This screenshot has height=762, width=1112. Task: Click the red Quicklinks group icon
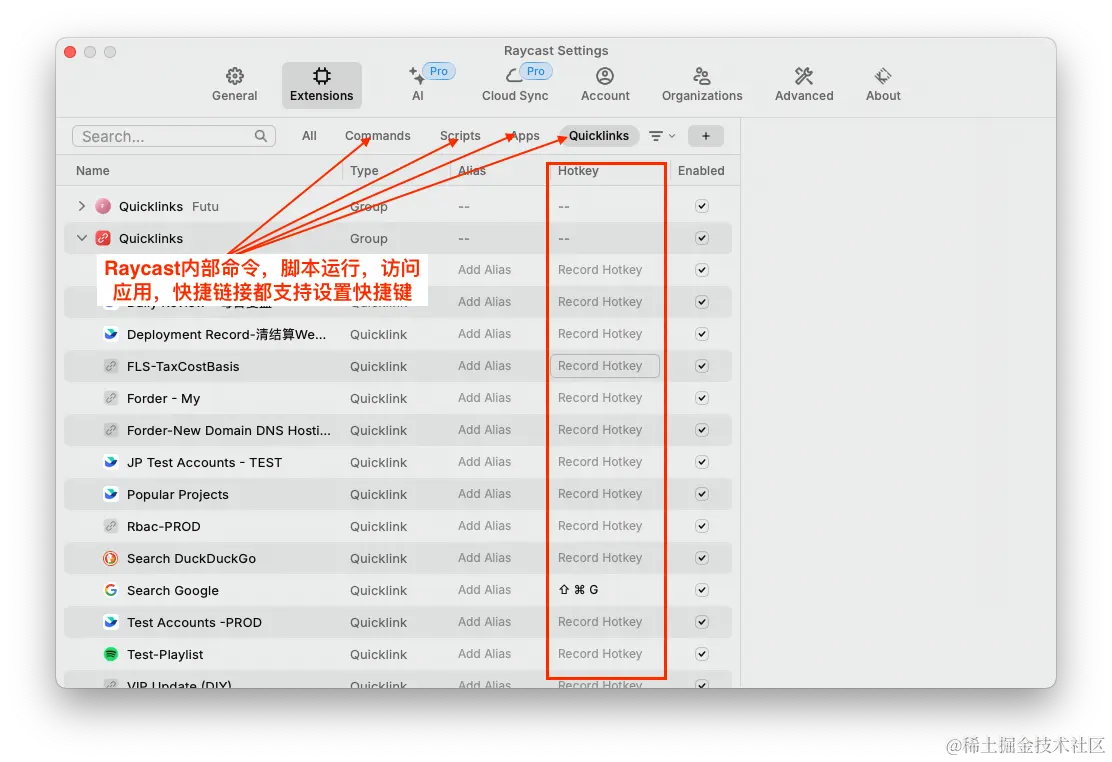[103, 238]
